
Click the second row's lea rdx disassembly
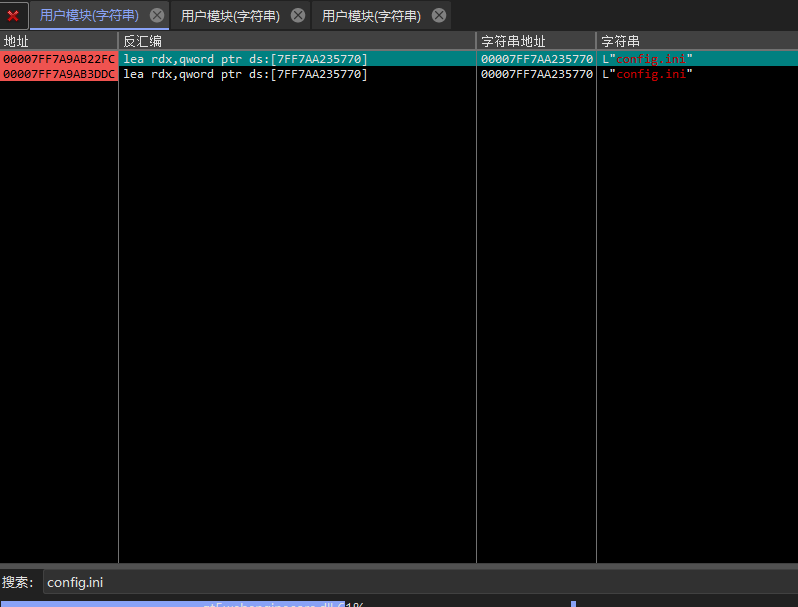tap(245, 74)
